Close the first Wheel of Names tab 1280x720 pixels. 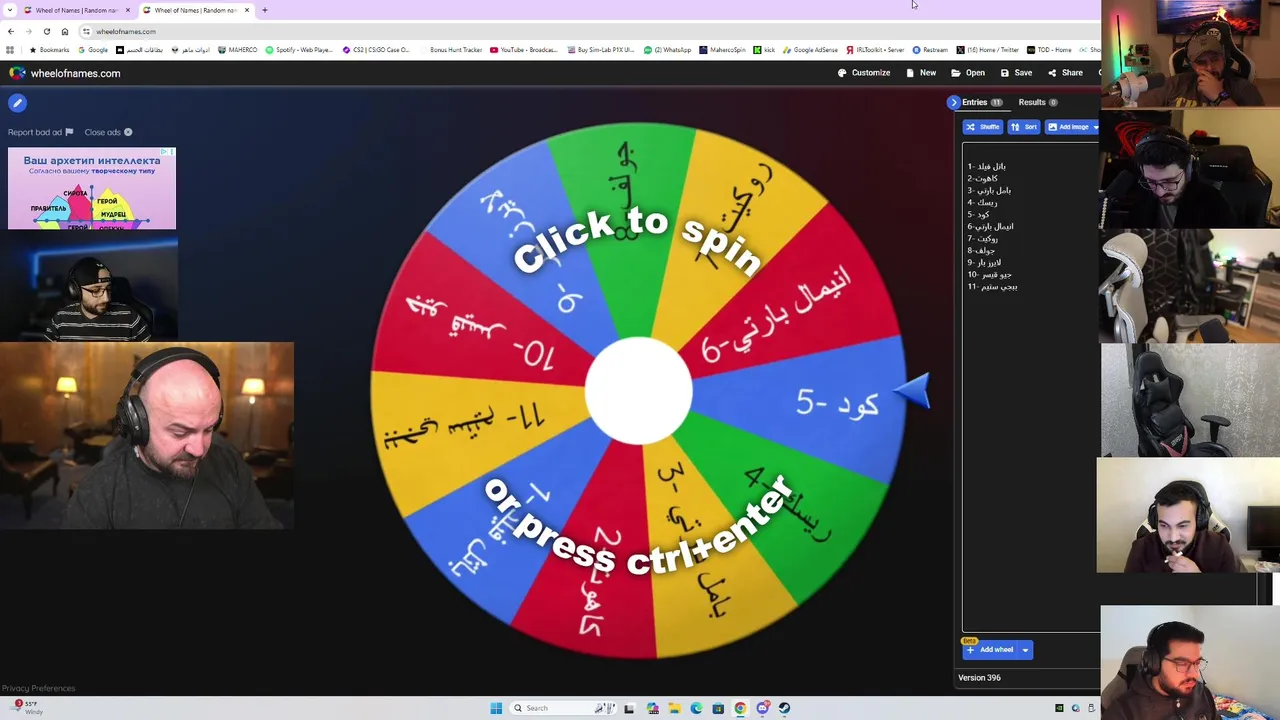click(x=127, y=10)
